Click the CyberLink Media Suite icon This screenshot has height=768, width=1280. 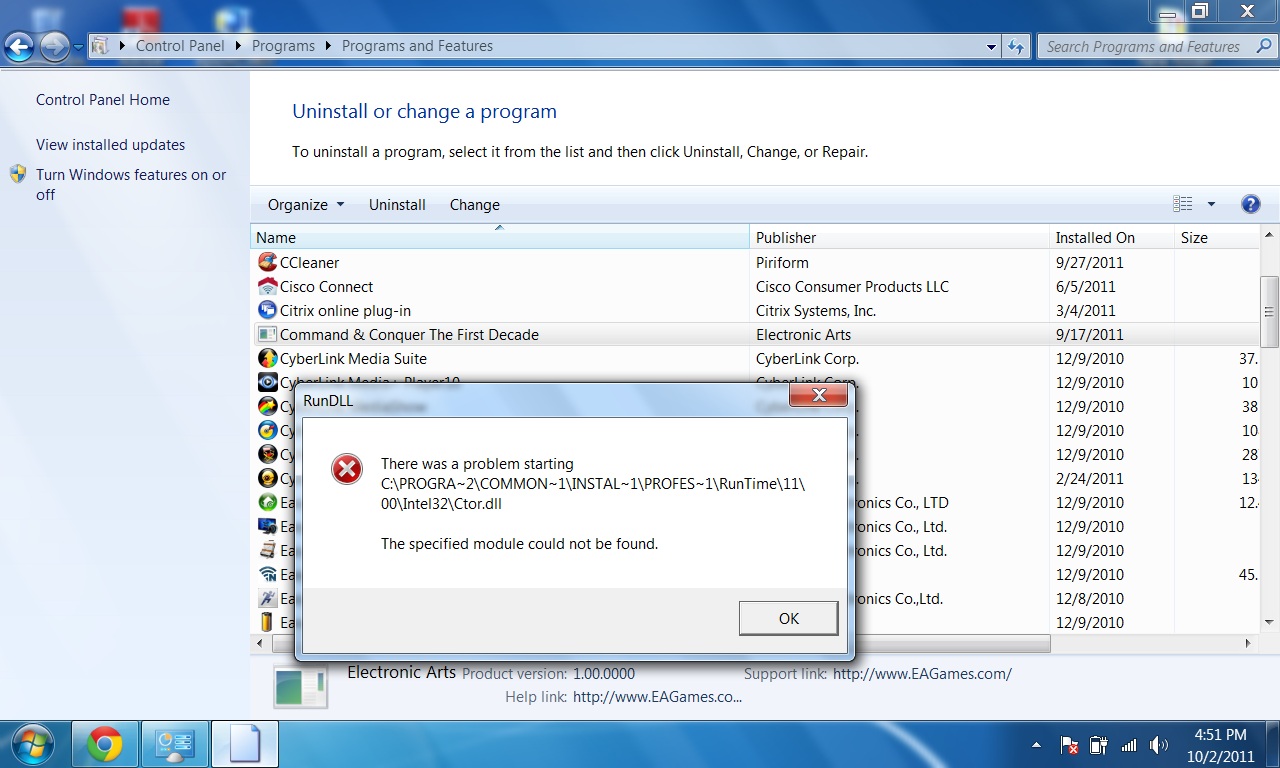point(267,358)
